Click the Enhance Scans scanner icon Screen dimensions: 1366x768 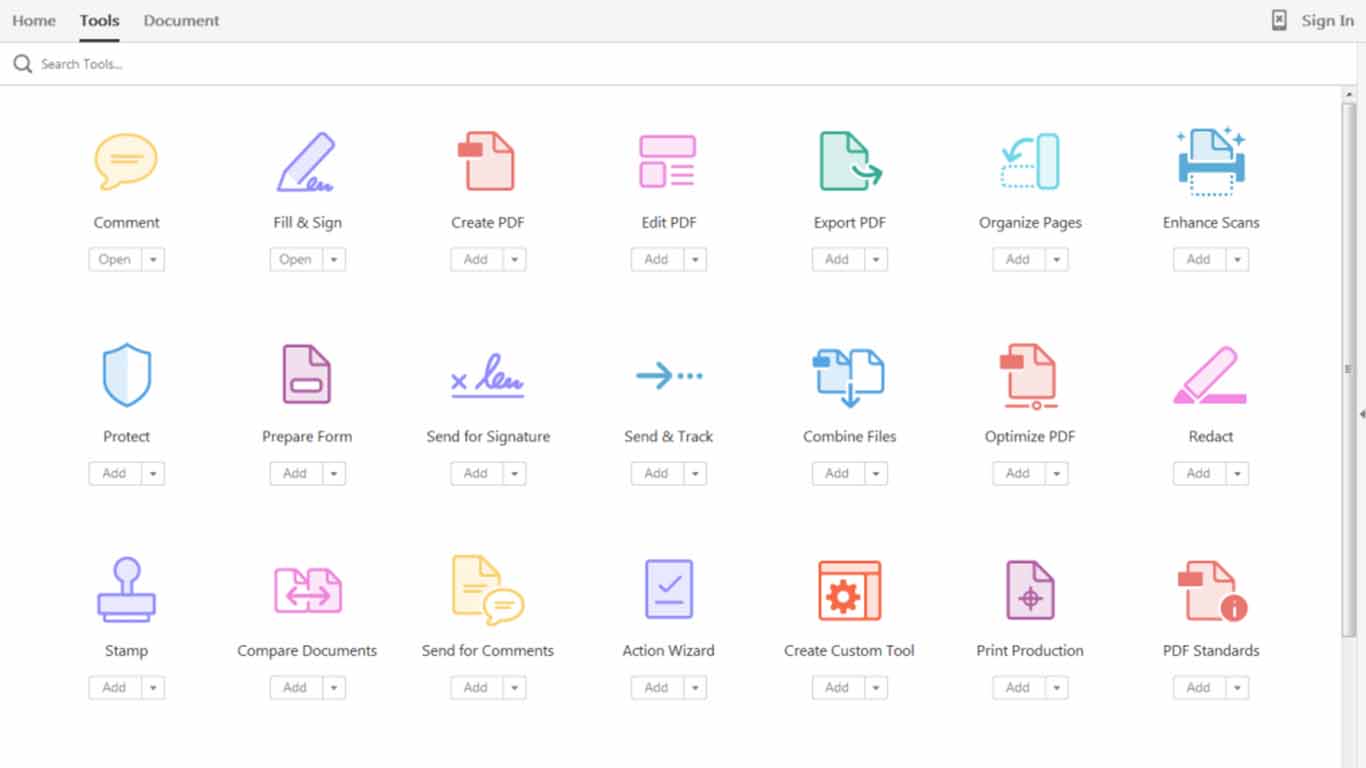1211,161
